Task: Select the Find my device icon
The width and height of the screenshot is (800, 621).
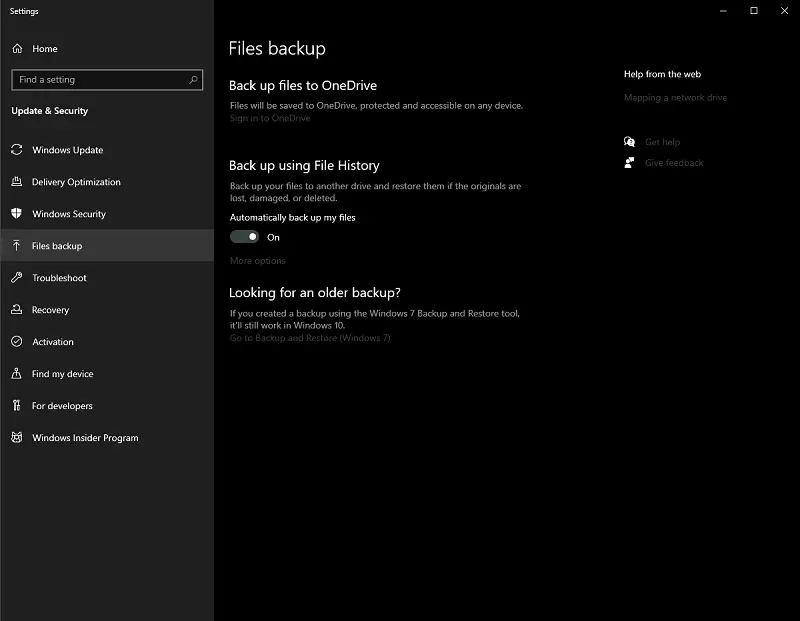Action: click(x=17, y=373)
